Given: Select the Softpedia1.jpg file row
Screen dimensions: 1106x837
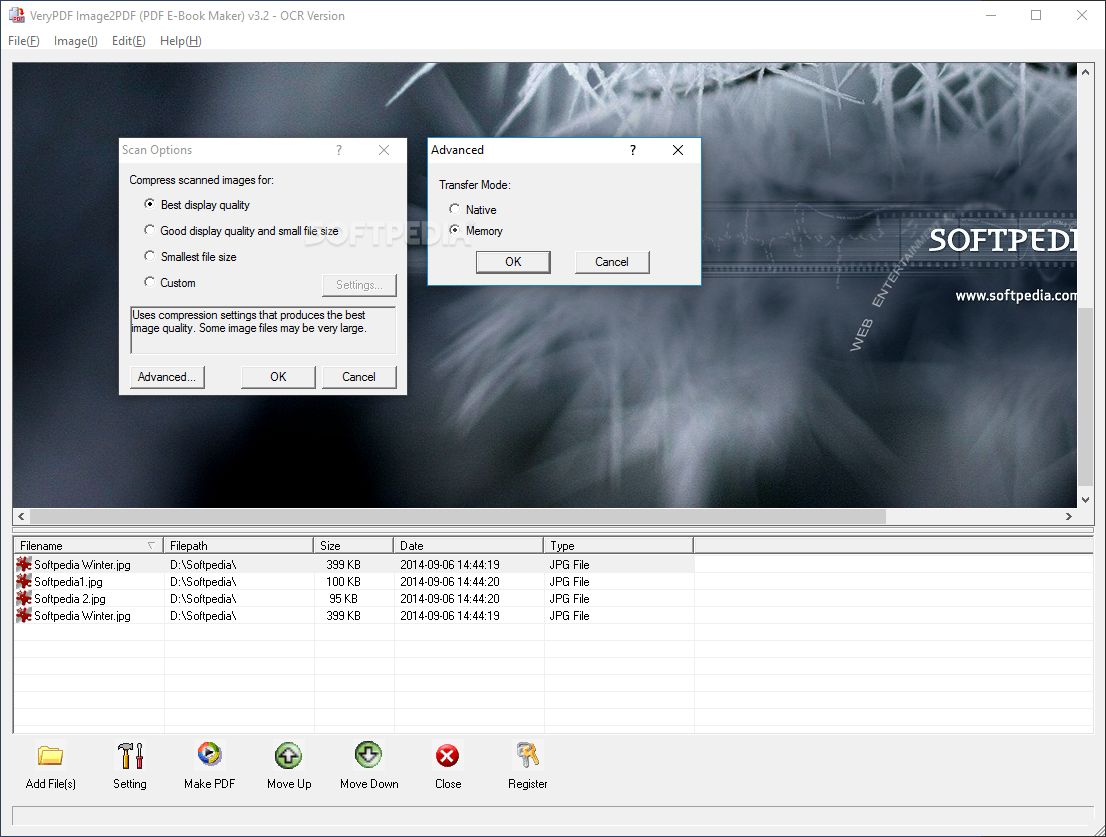Looking at the screenshot, I should (x=353, y=581).
